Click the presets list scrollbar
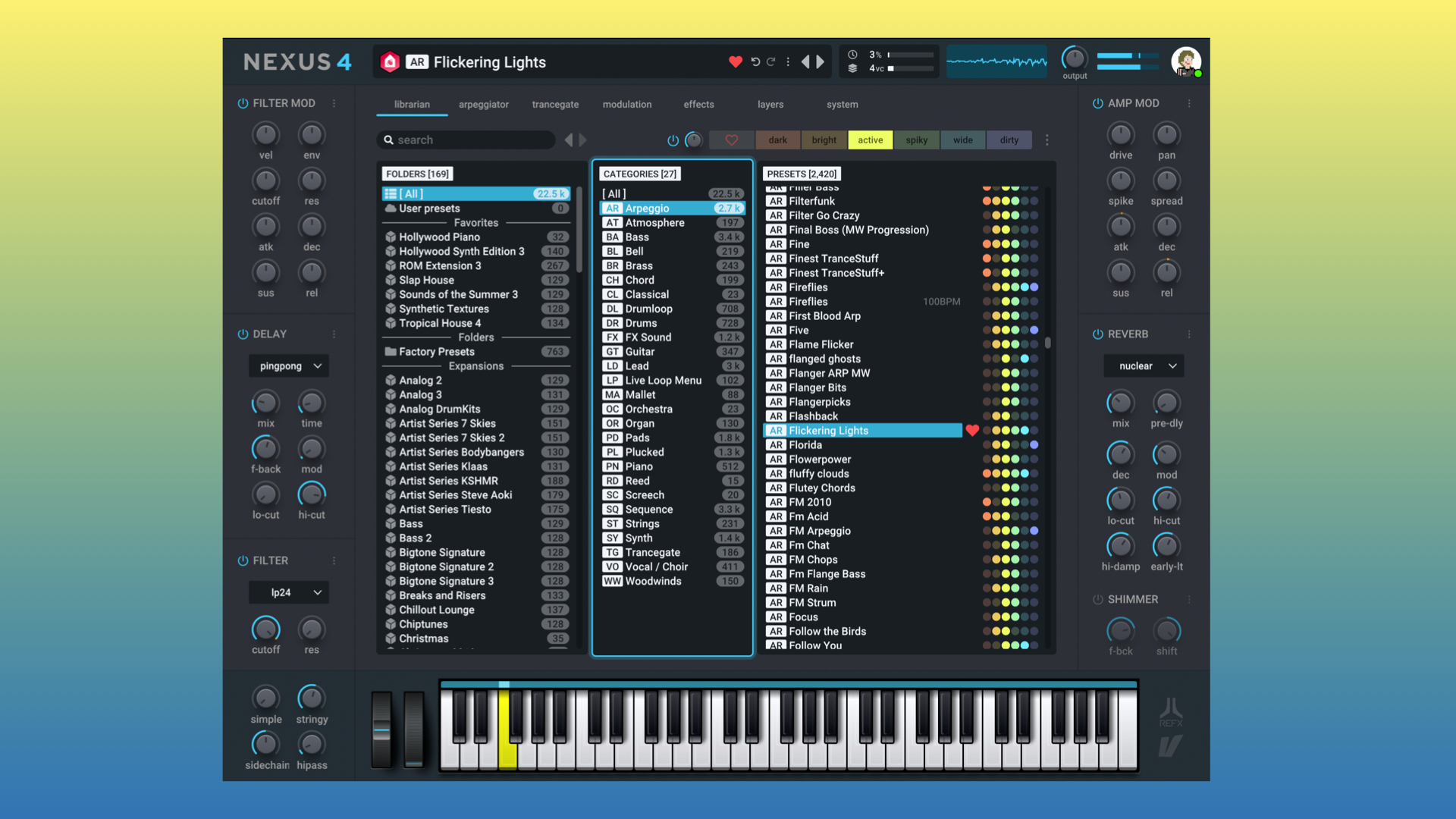The image size is (1456, 819). coord(1048,343)
